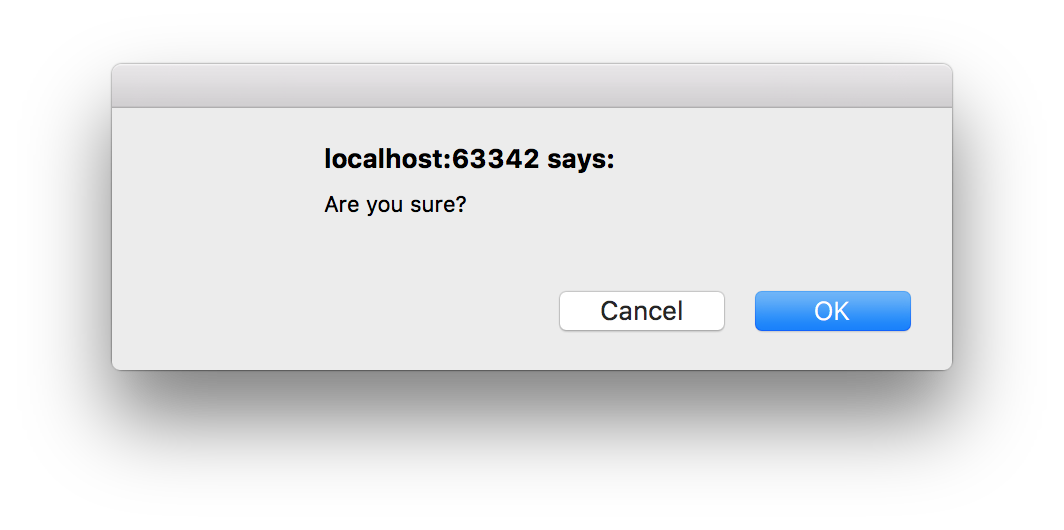Select the word 'localhost' in the heading
The image size is (1064, 530).
point(385,159)
